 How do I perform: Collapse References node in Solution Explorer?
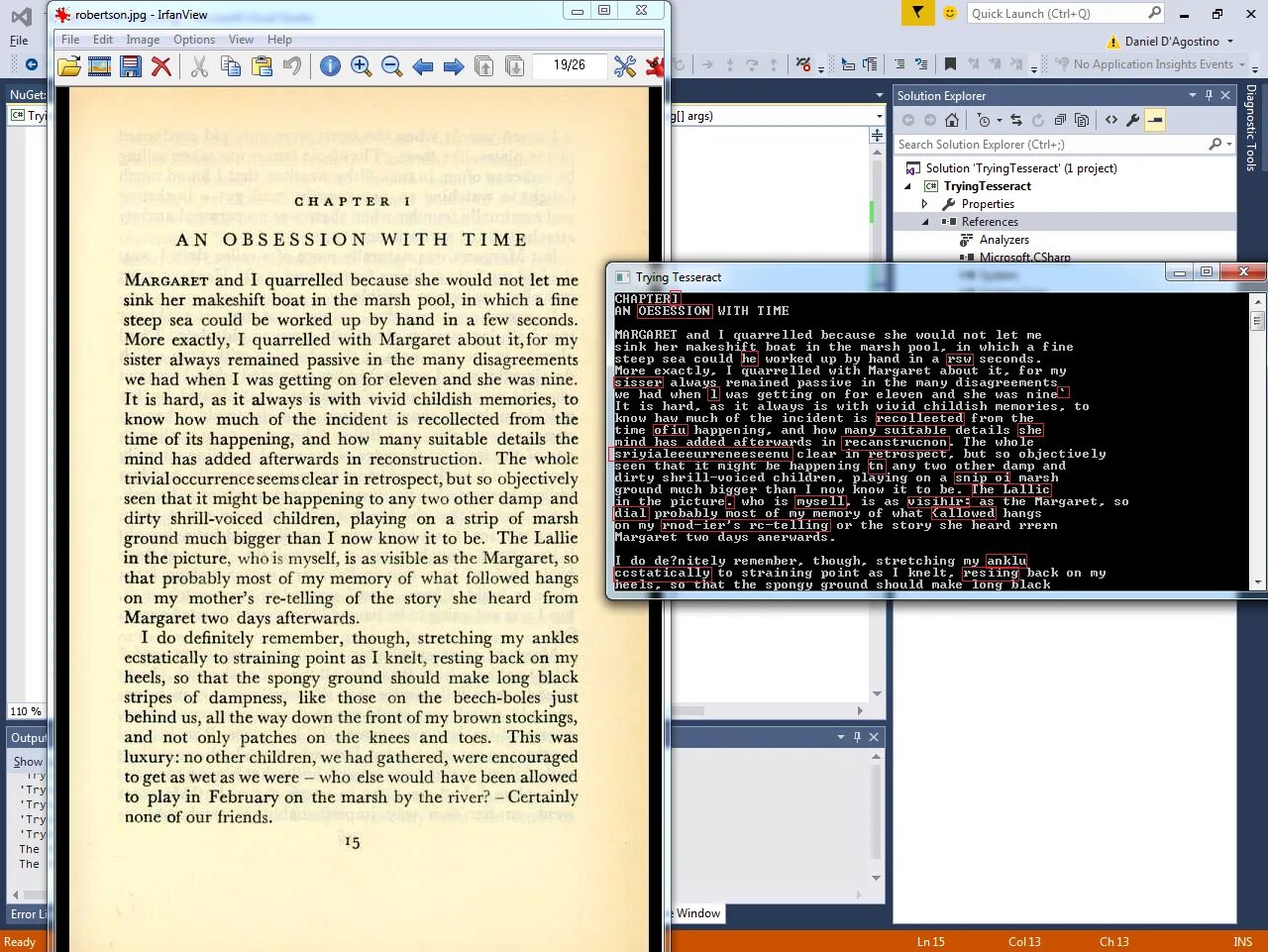(x=925, y=222)
